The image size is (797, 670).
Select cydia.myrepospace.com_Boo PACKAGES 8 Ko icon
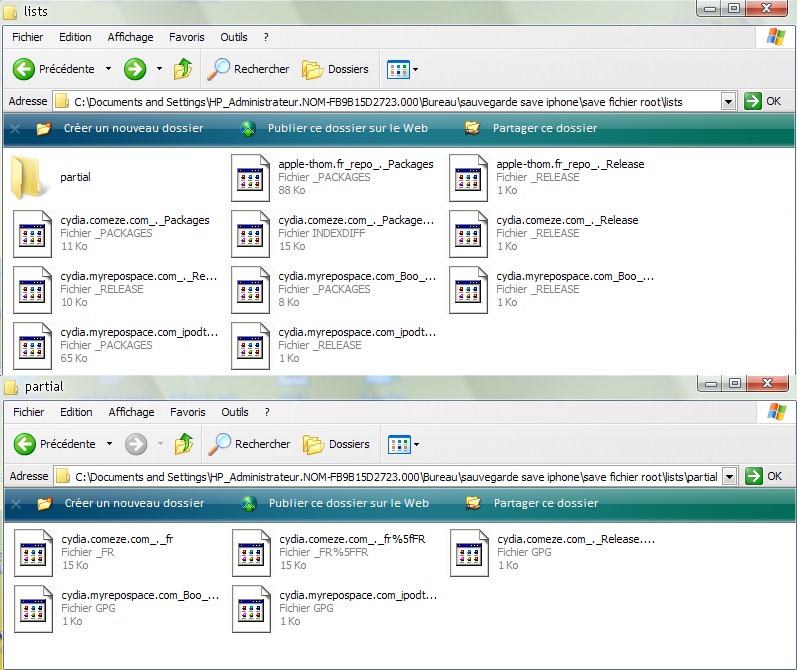pos(250,289)
